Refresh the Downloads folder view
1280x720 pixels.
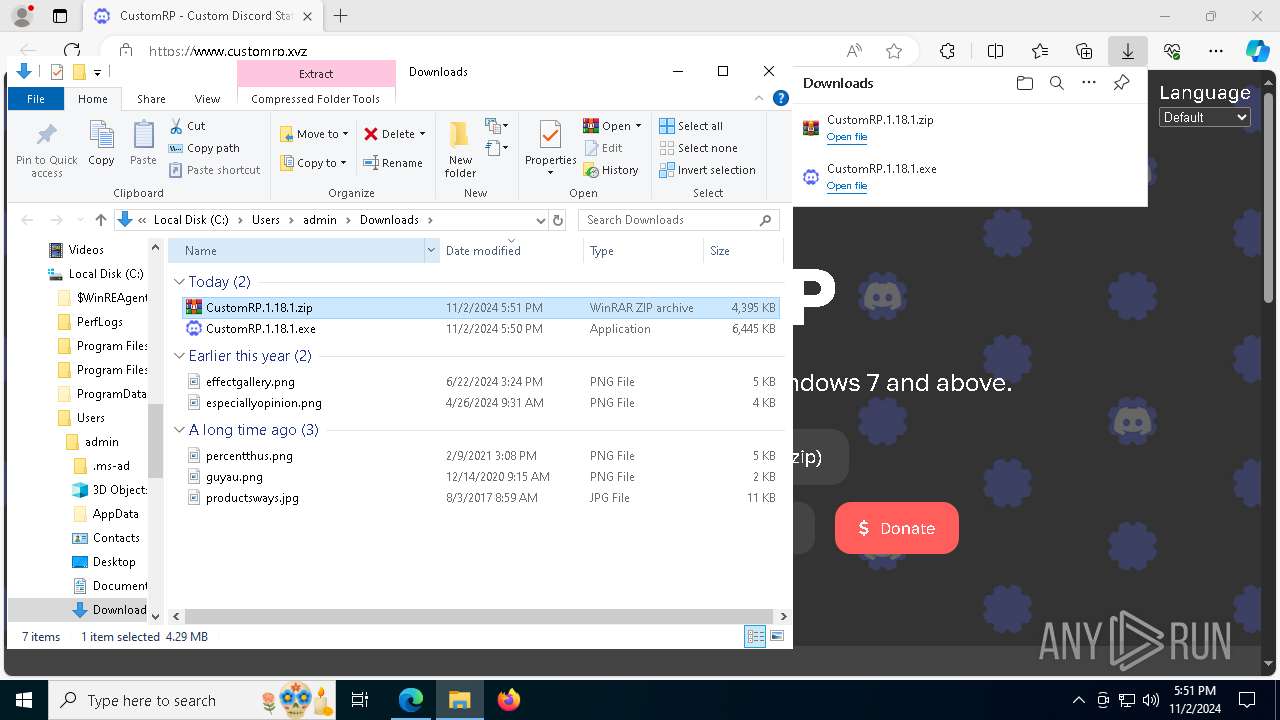[558, 220]
